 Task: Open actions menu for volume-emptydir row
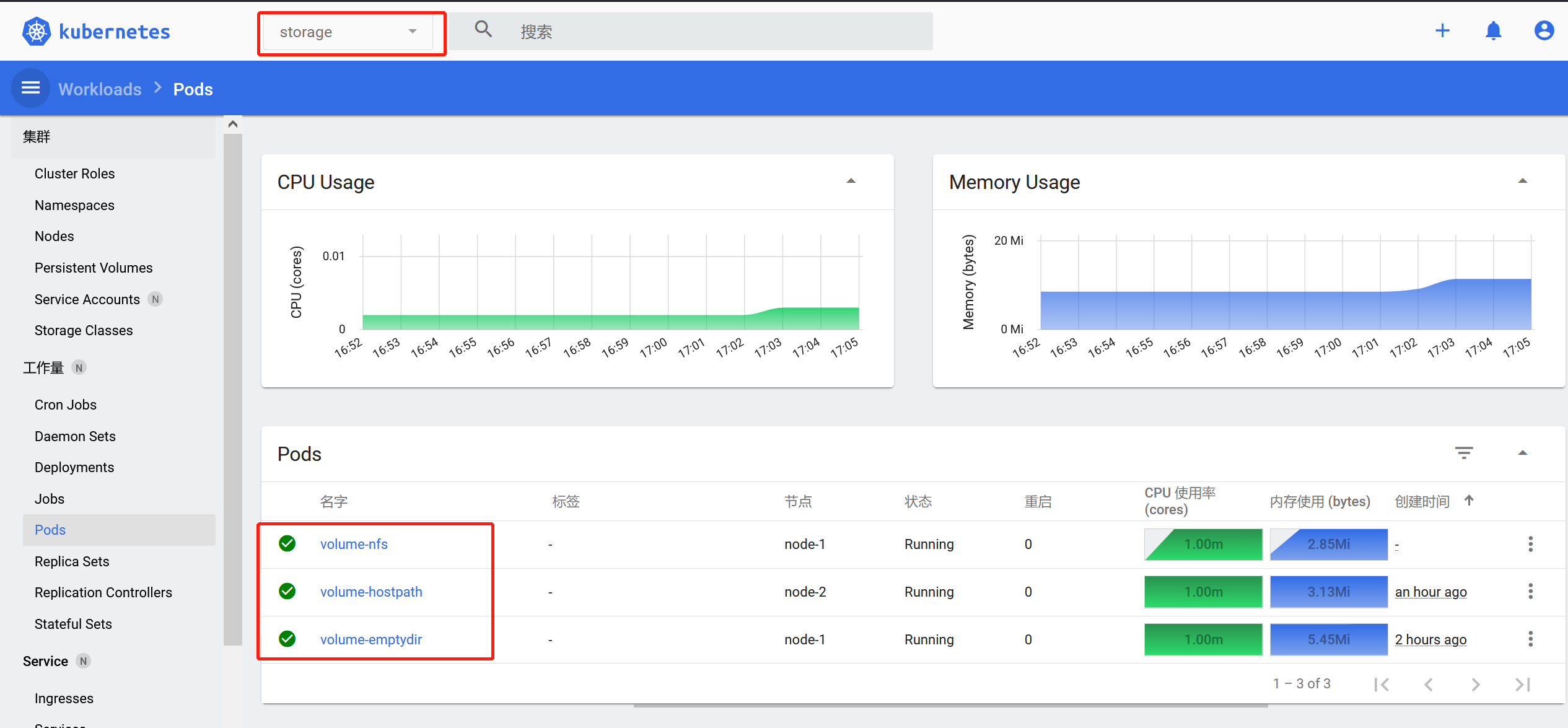1530,639
